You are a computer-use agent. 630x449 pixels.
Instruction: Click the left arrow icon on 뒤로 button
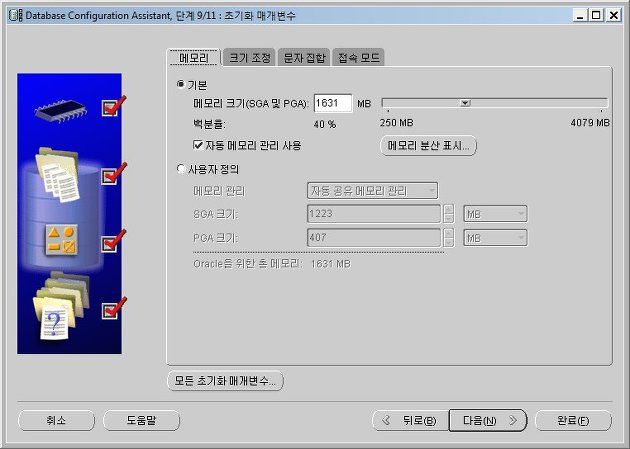click(386, 420)
